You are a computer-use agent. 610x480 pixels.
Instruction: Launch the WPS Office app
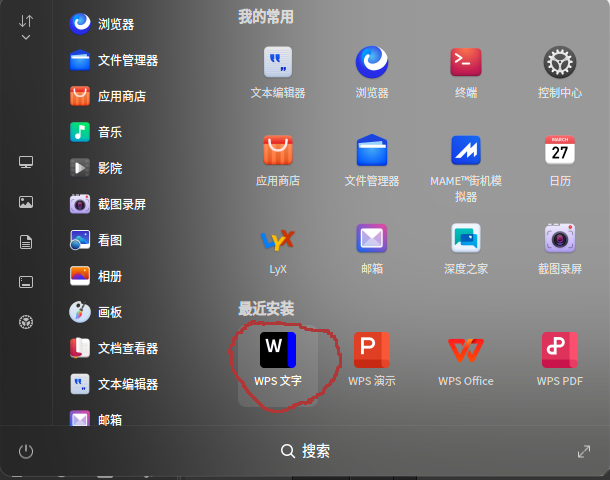[466, 360]
